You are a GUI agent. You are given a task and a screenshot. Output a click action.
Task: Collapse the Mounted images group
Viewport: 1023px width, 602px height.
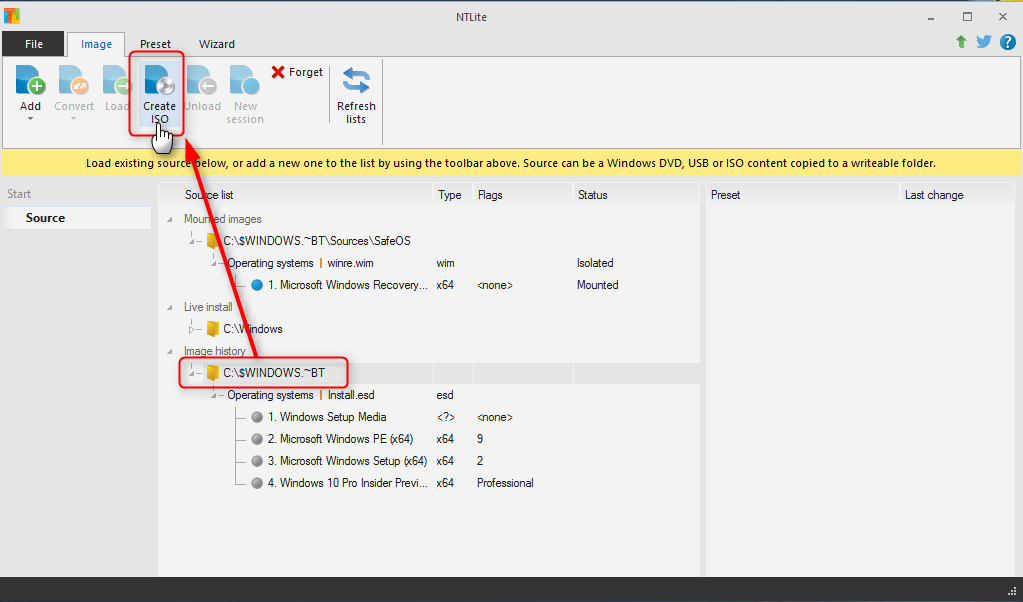170,219
